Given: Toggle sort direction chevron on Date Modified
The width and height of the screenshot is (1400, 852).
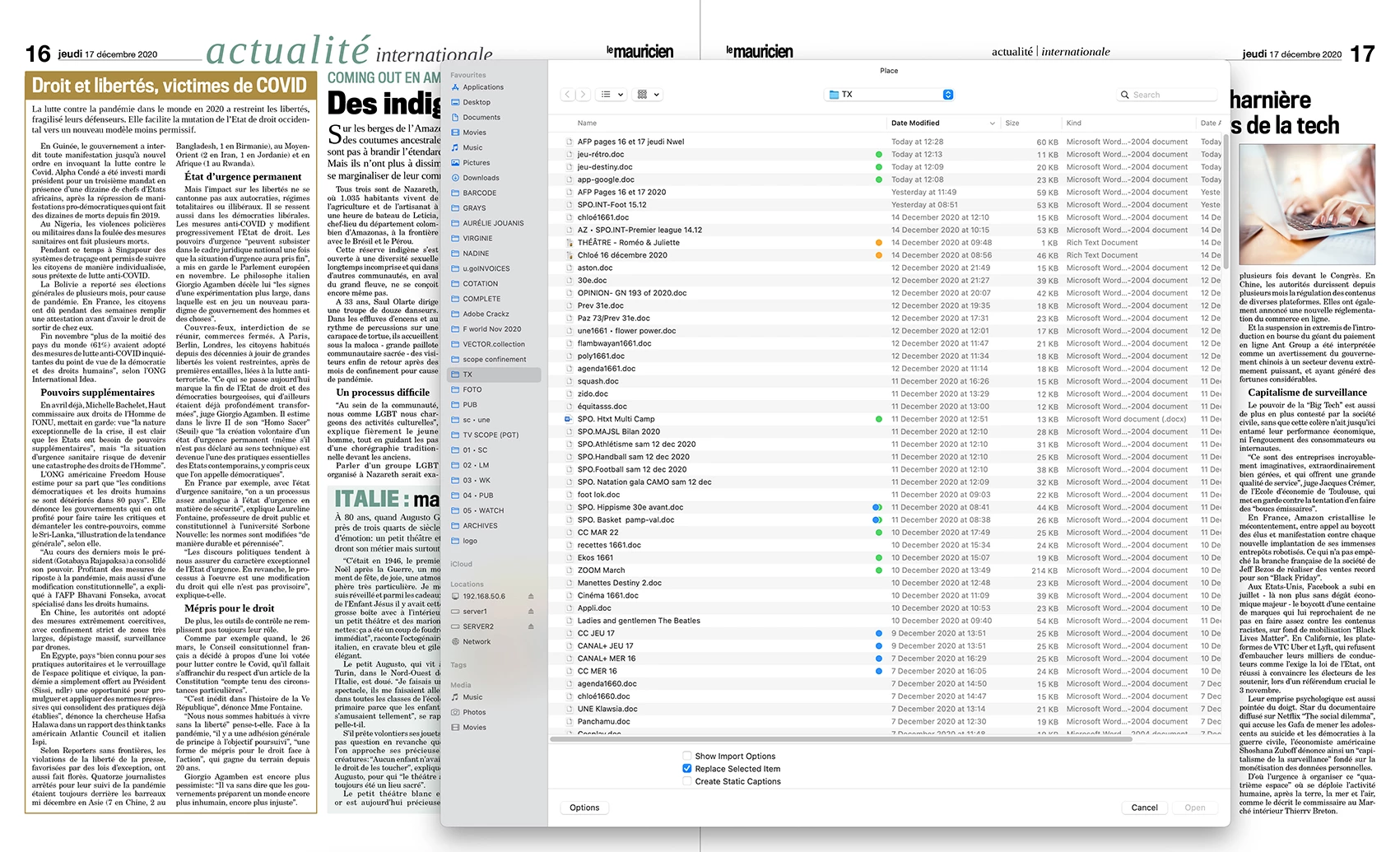Looking at the screenshot, I should coord(992,123).
